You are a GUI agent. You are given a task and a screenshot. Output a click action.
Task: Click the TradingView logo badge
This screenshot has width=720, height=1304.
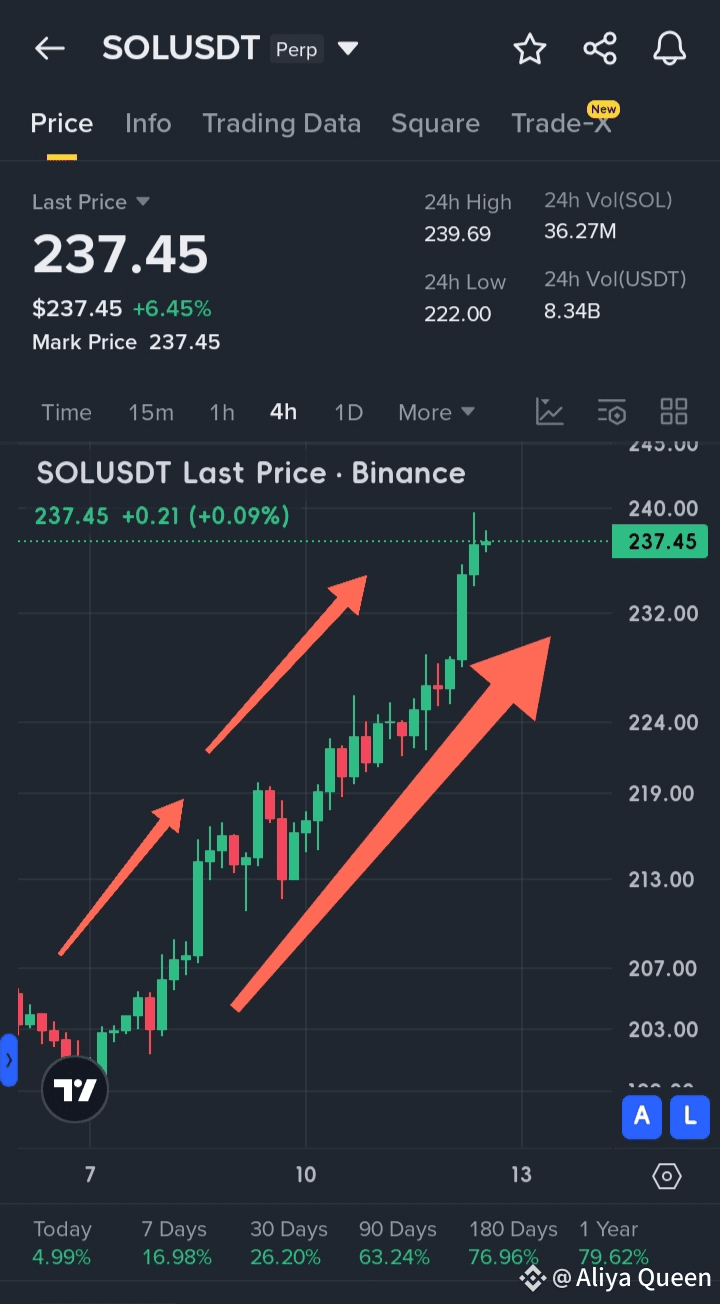tap(75, 1089)
